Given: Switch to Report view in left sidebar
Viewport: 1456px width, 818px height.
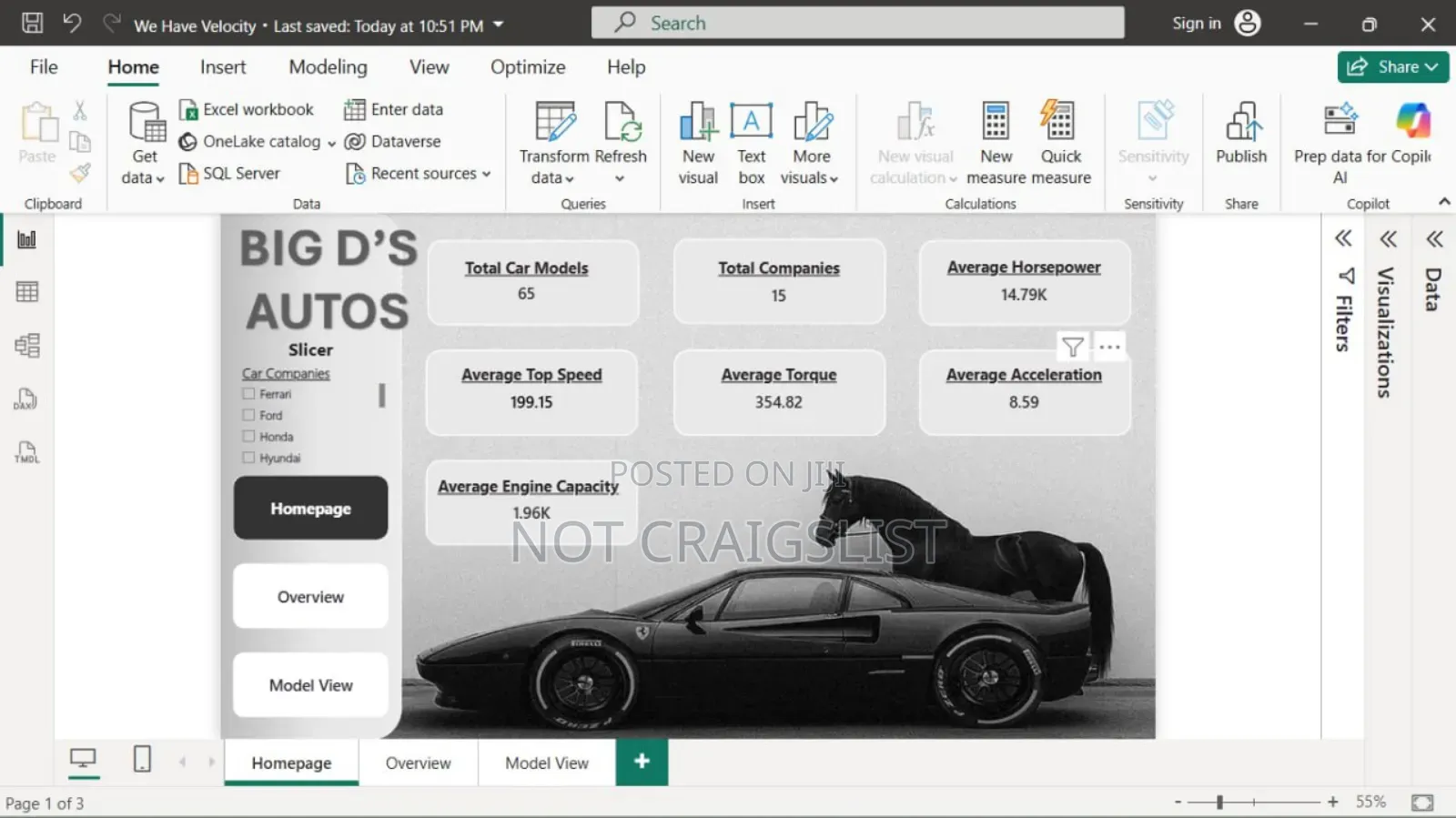Looking at the screenshot, I should 27,239.
